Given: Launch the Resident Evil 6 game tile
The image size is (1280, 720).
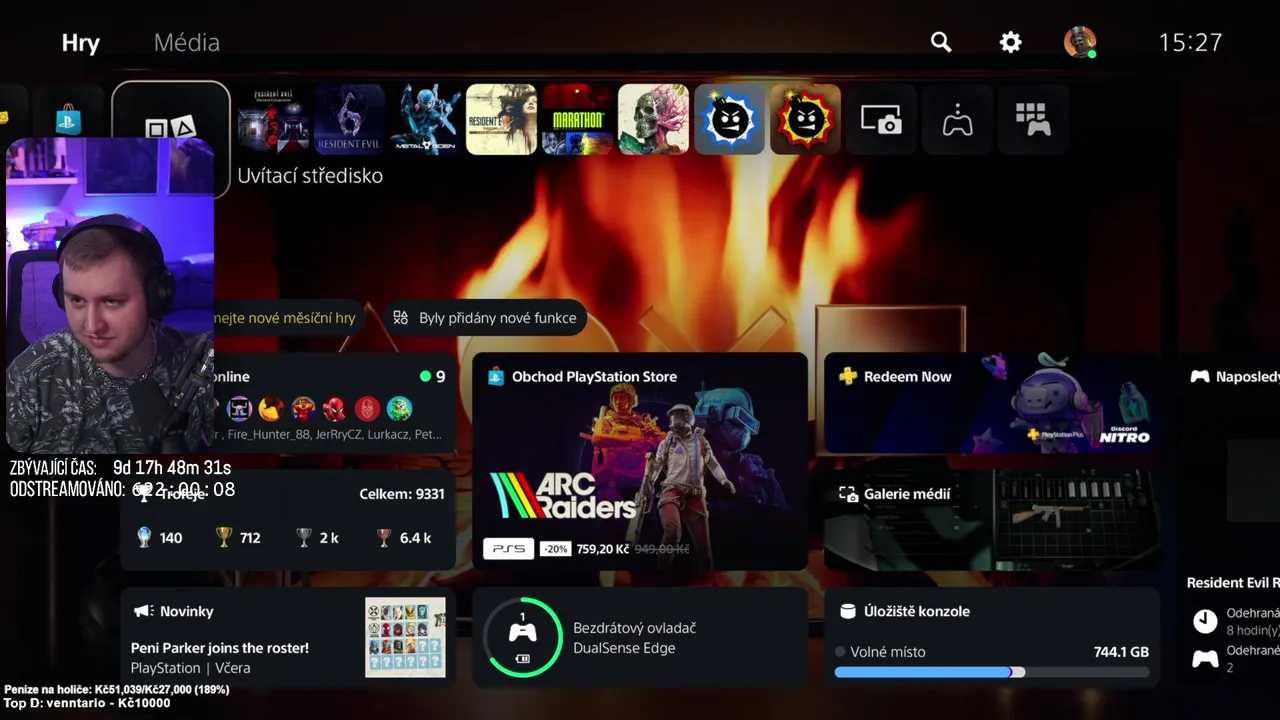Looking at the screenshot, I should coord(349,119).
